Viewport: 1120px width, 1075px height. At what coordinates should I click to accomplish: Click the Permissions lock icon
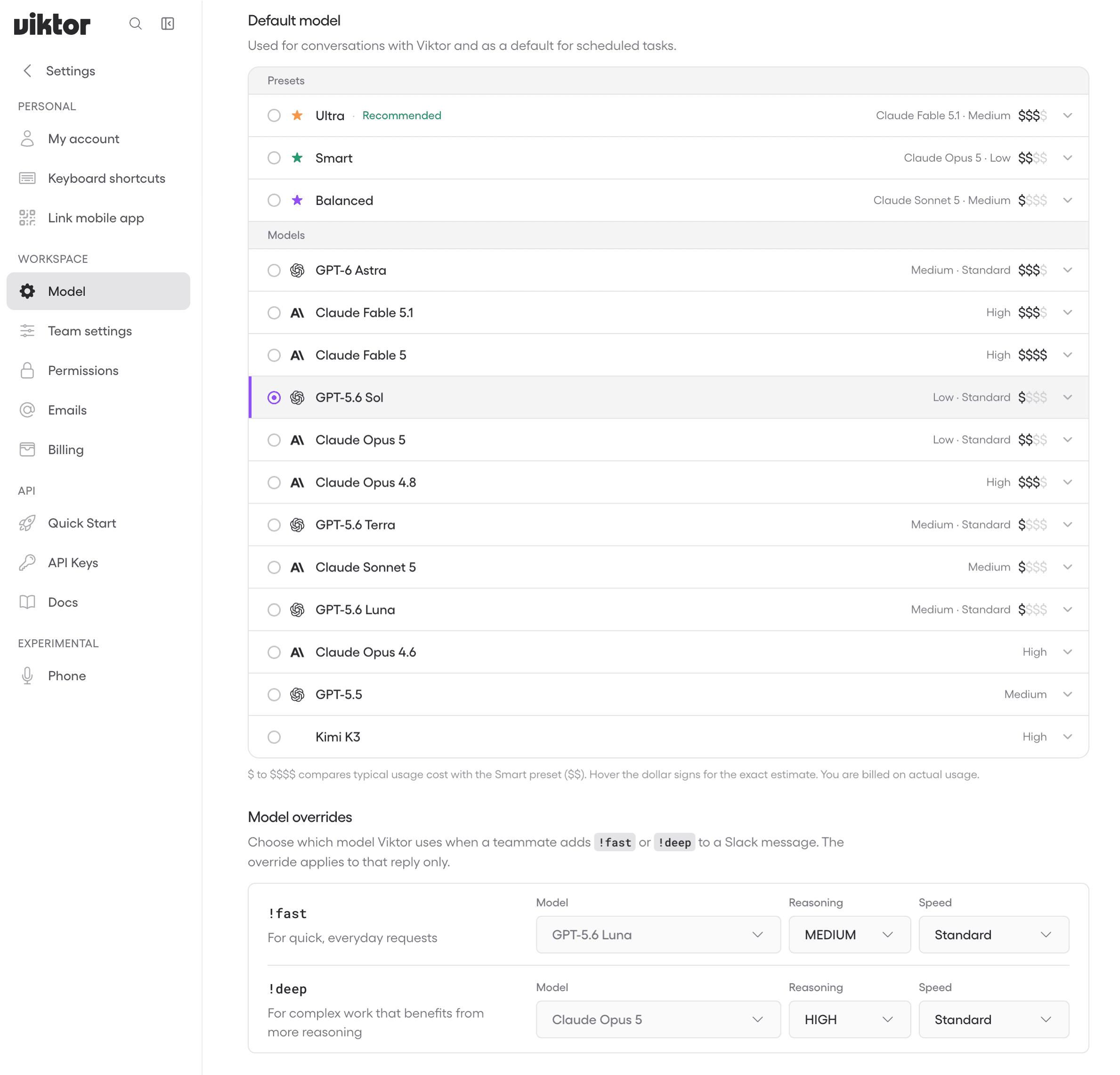pyautogui.click(x=27, y=370)
